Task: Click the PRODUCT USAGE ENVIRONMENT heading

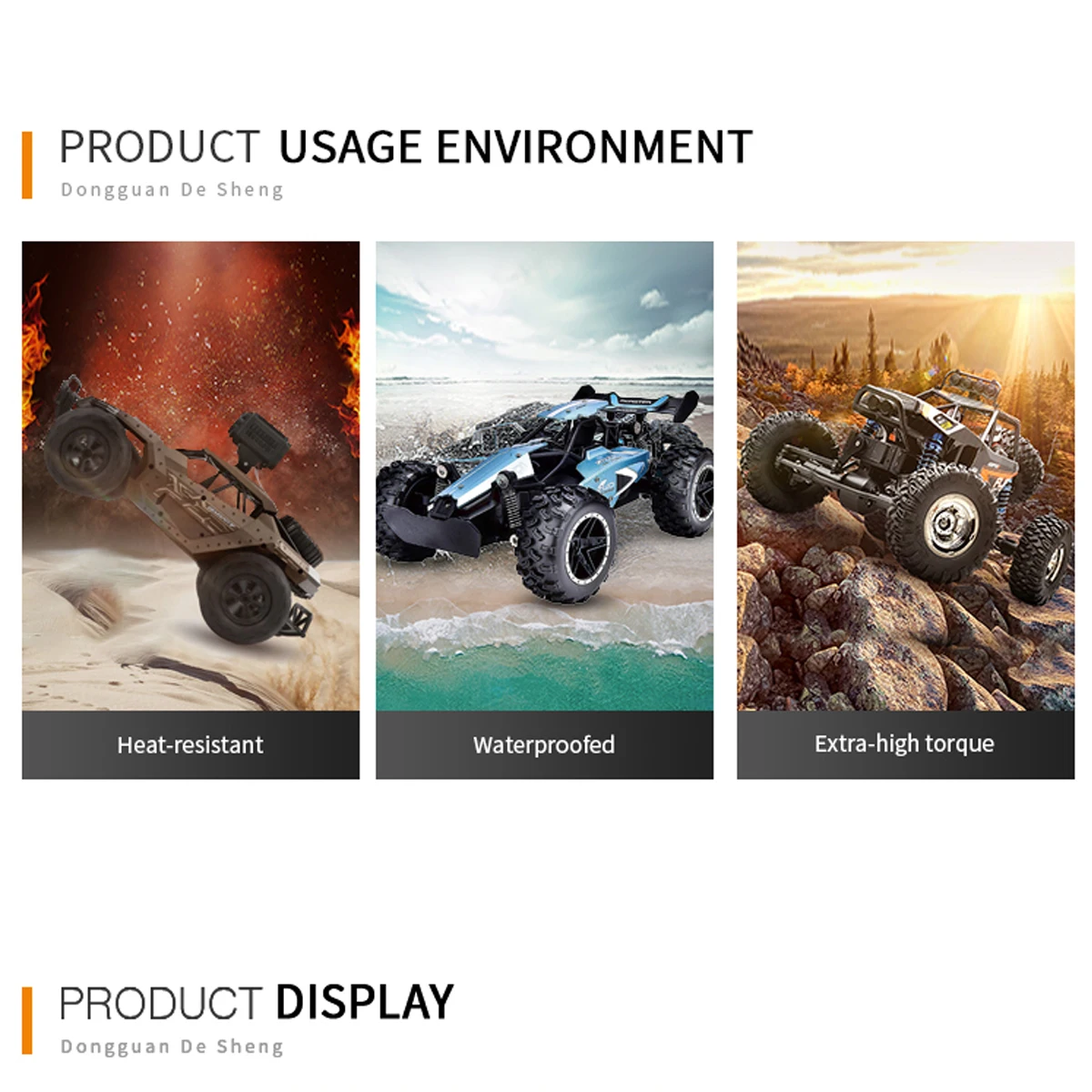Action: click(406, 147)
